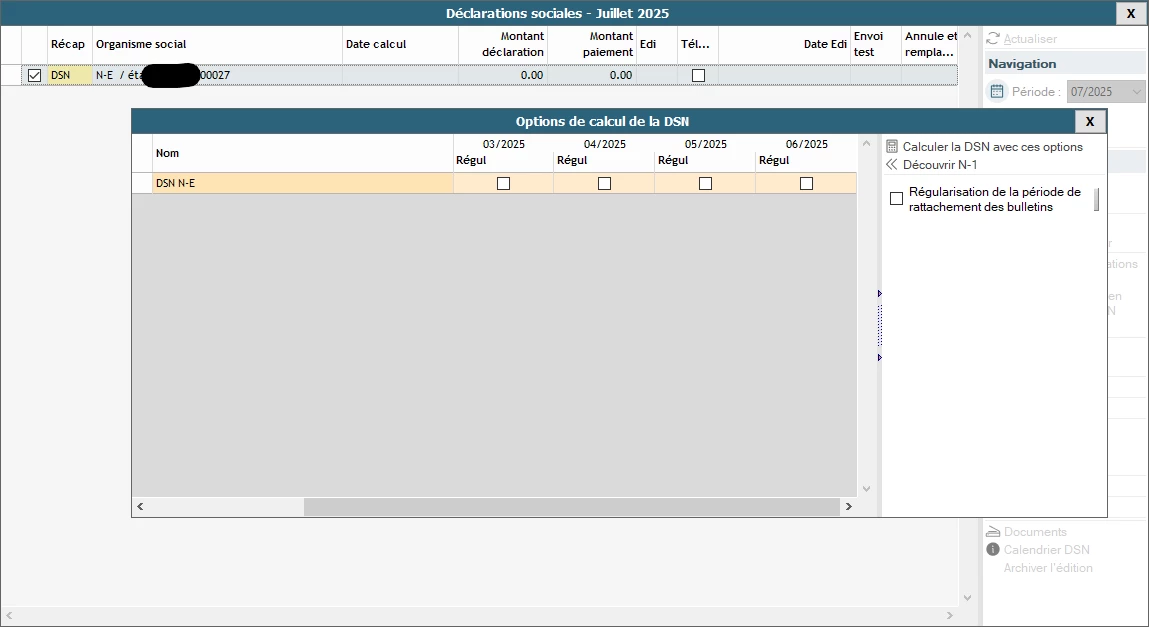Screen dimensions: 1149x627
Task: Click the 0.00 Montant paiement cell
Action: 592,75
